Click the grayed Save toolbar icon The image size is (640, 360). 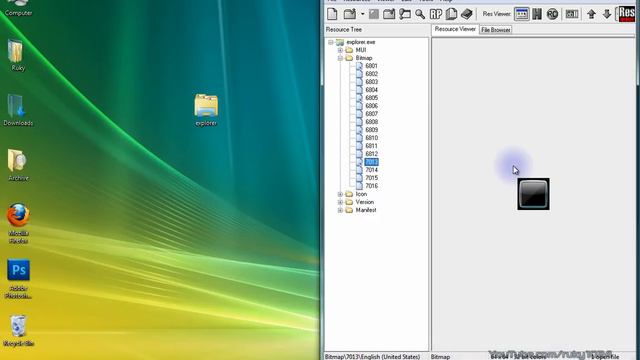(x=374, y=14)
